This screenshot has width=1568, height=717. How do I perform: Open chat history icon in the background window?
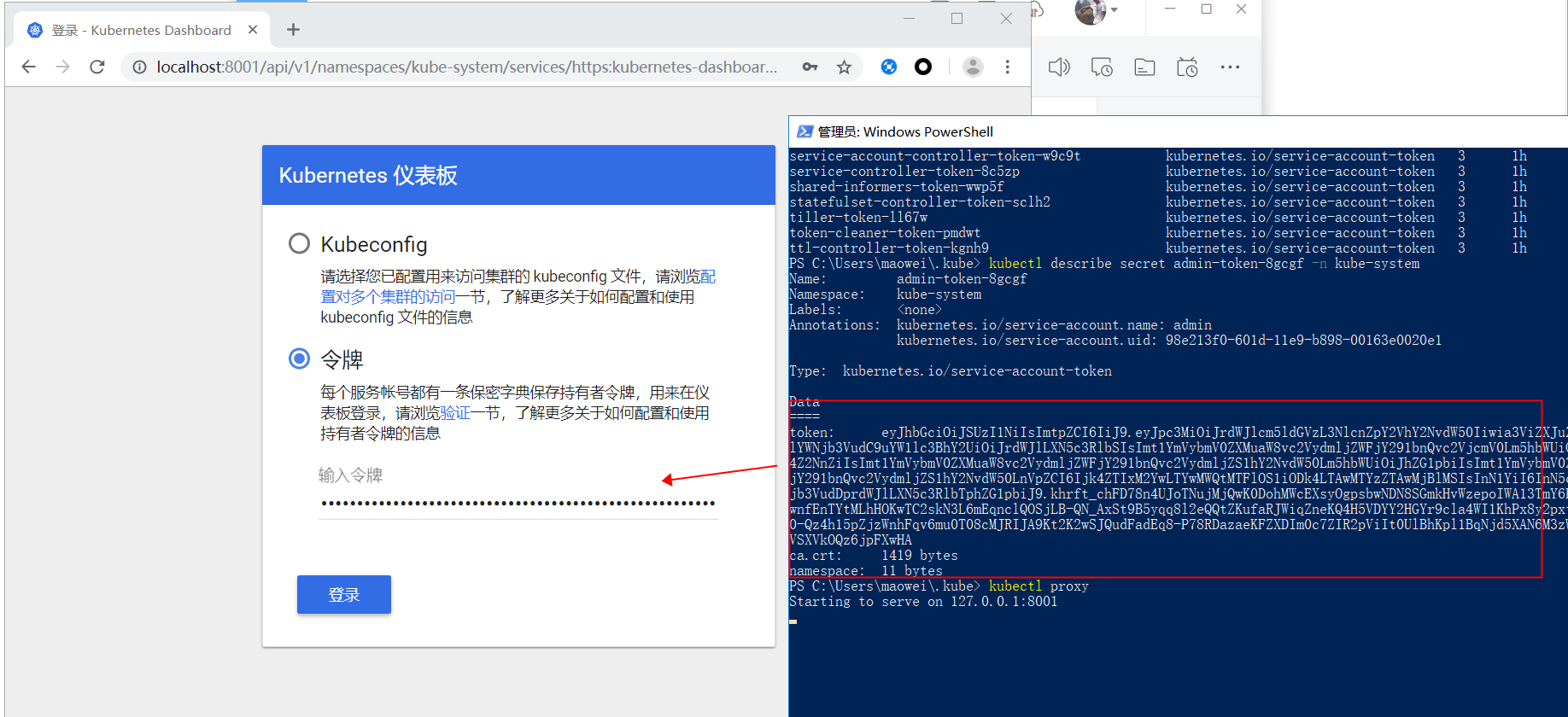(x=1102, y=67)
